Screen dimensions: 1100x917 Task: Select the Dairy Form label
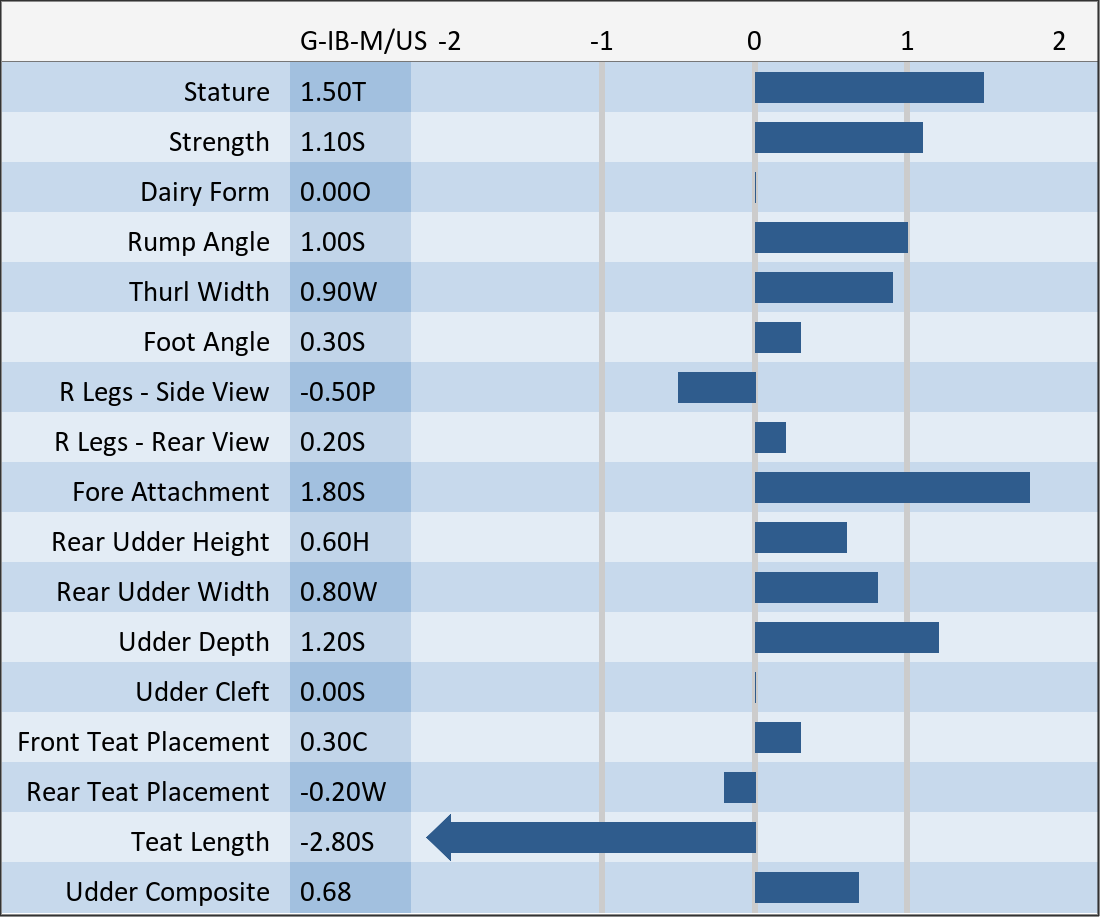pos(205,192)
